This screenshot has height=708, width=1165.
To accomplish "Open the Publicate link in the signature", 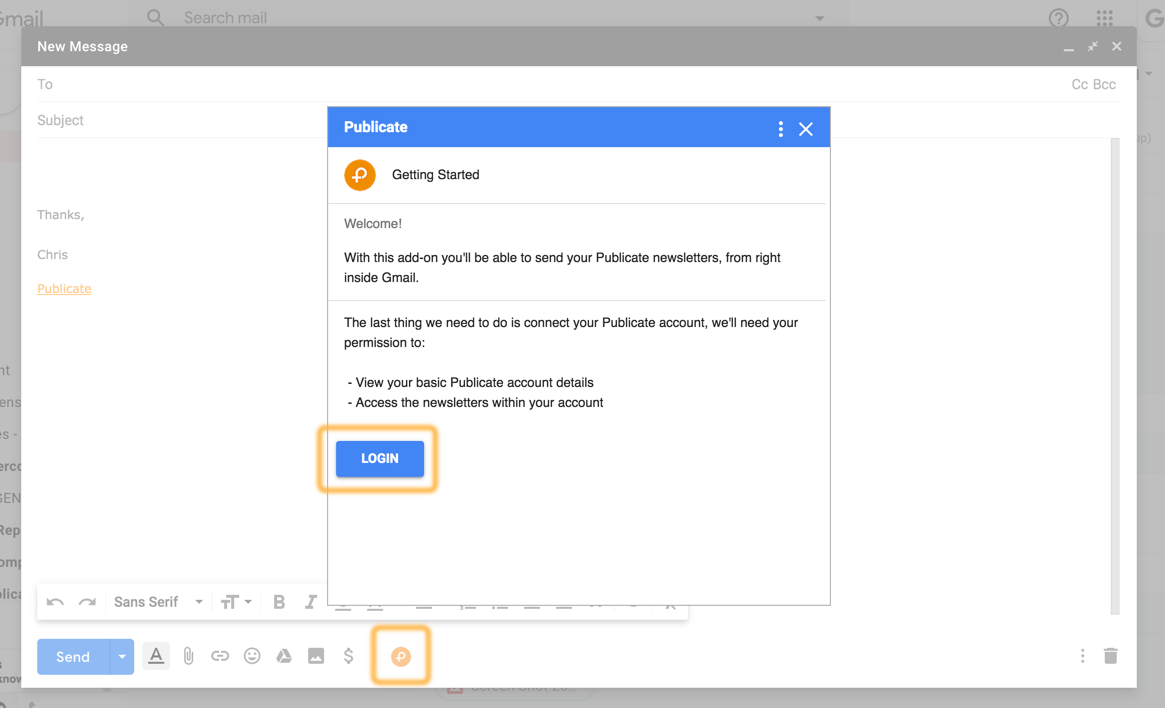I will pos(64,289).
